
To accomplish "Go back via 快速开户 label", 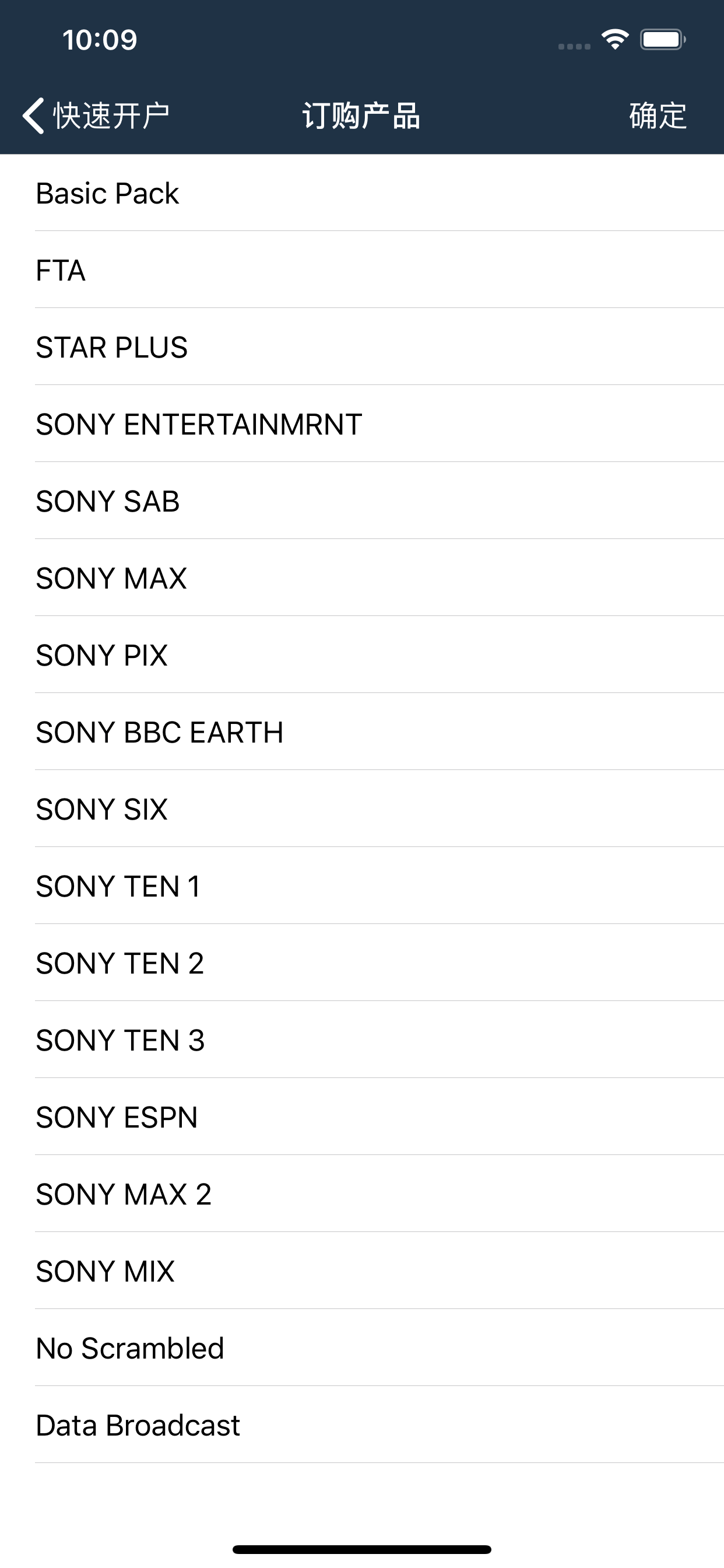I will coord(111,116).
